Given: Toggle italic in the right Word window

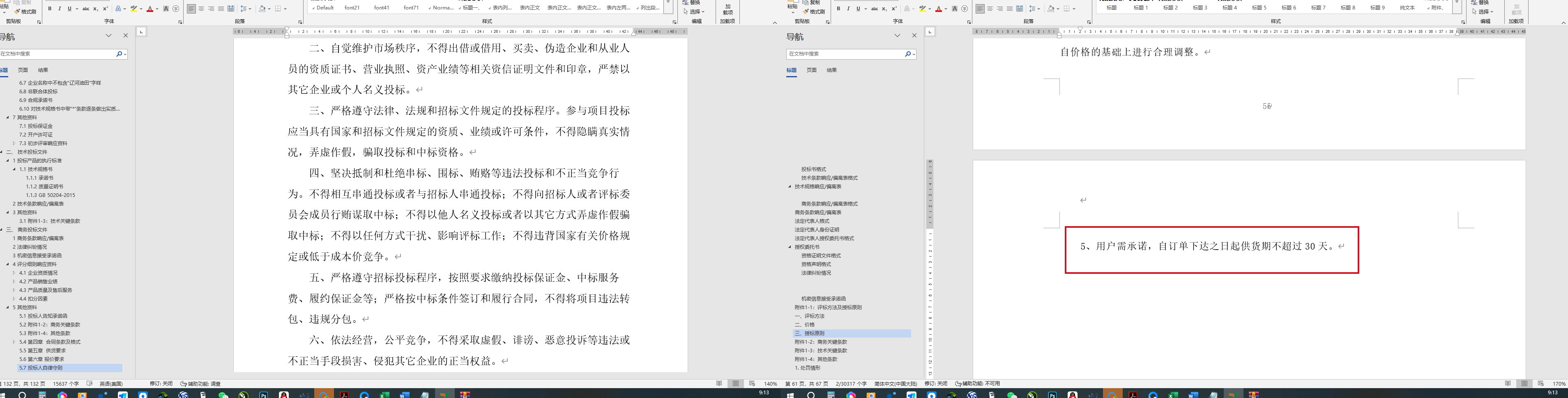Looking at the screenshot, I should [848, 9].
